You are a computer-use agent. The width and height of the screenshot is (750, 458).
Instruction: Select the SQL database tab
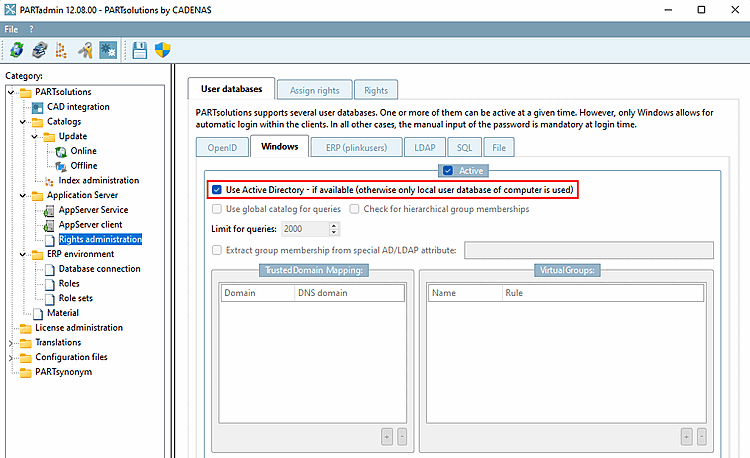pos(464,147)
